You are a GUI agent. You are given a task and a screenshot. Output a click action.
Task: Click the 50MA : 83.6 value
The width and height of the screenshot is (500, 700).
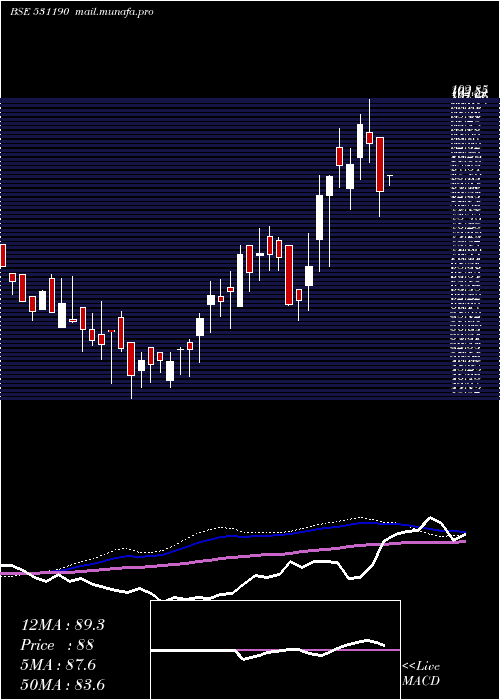pyautogui.click(x=62, y=685)
